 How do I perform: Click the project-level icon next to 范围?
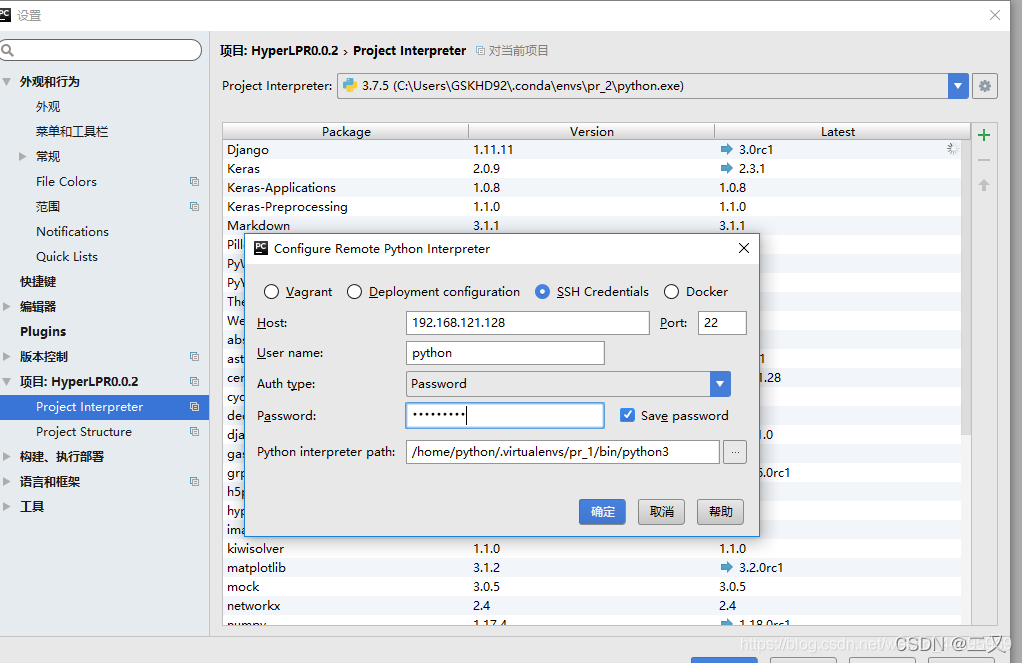(x=194, y=206)
